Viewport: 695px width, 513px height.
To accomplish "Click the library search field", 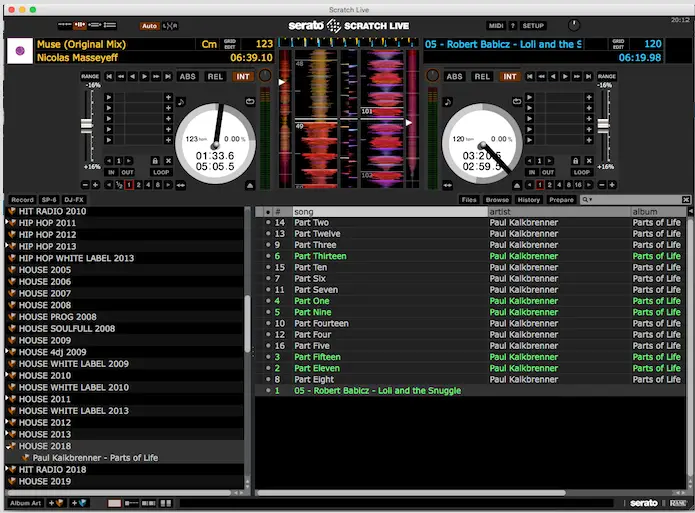I will pos(634,200).
